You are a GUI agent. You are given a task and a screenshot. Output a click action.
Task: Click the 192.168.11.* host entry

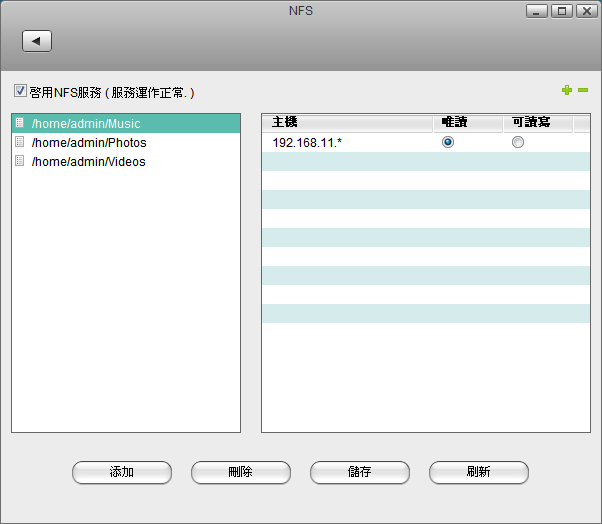pos(307,143)
